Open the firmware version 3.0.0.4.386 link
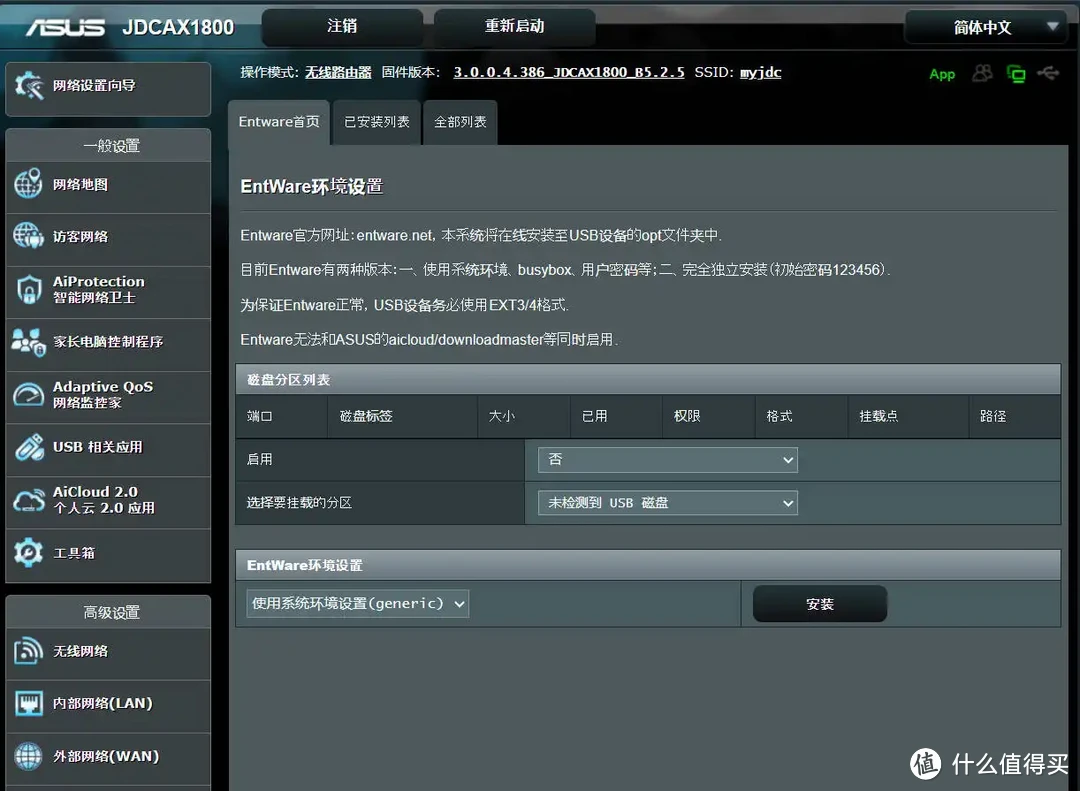 [569, 72]
